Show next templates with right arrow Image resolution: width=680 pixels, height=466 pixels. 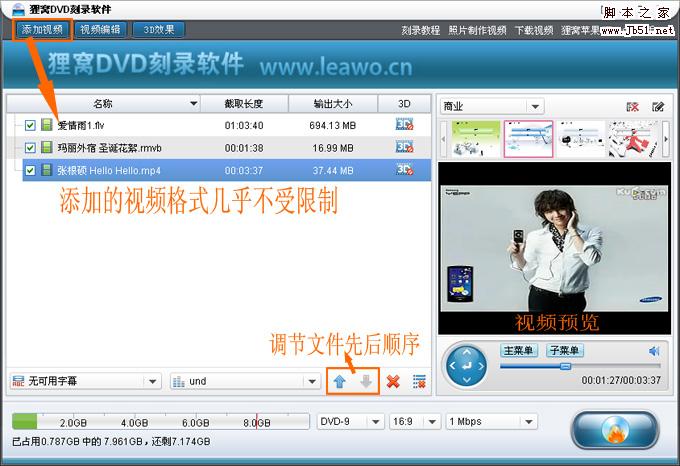point(666,139)
